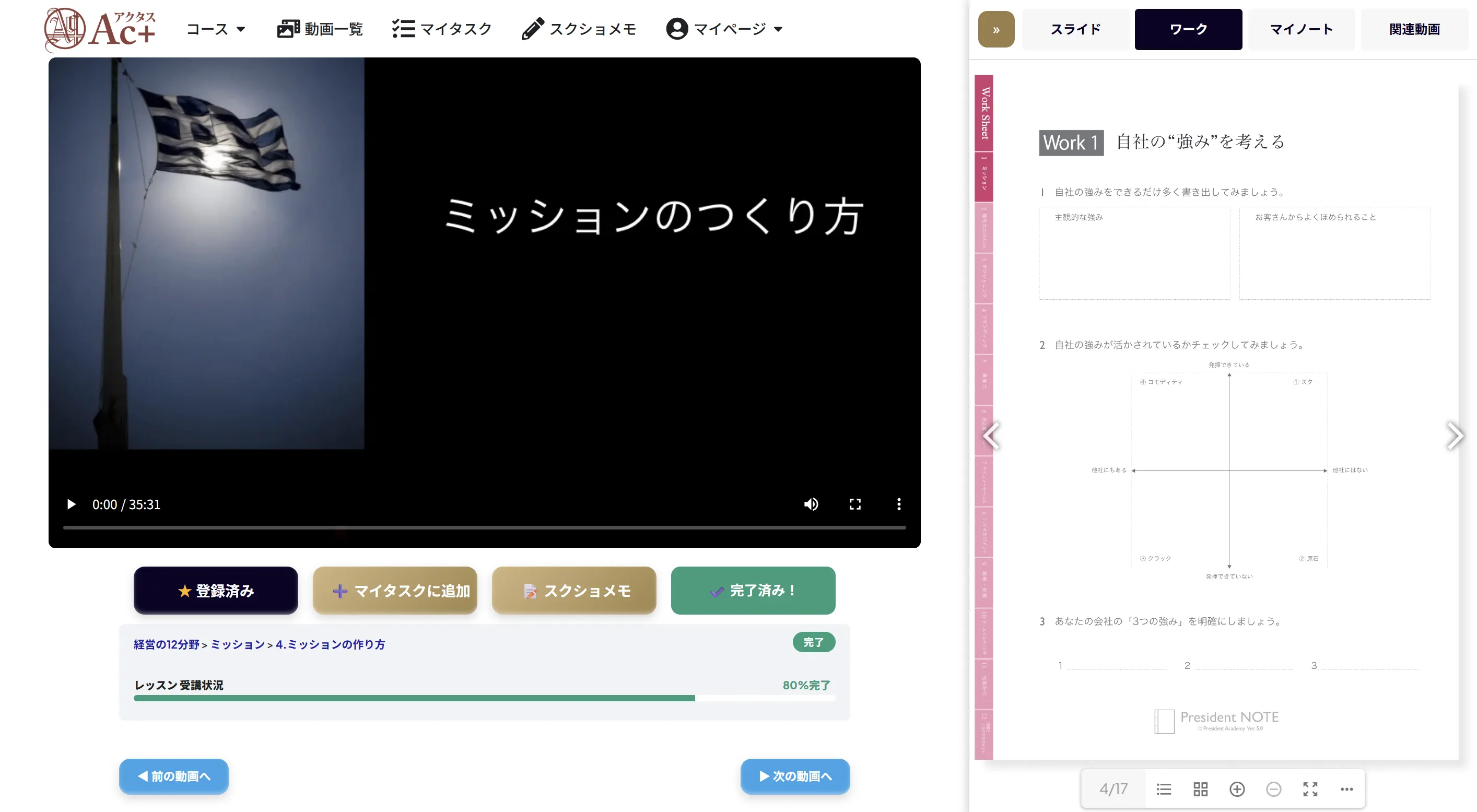The height and width of the screenshot is (812, 1477).
Task: Go to next video 次の動画へ
Action: click(x=795, y=776)
